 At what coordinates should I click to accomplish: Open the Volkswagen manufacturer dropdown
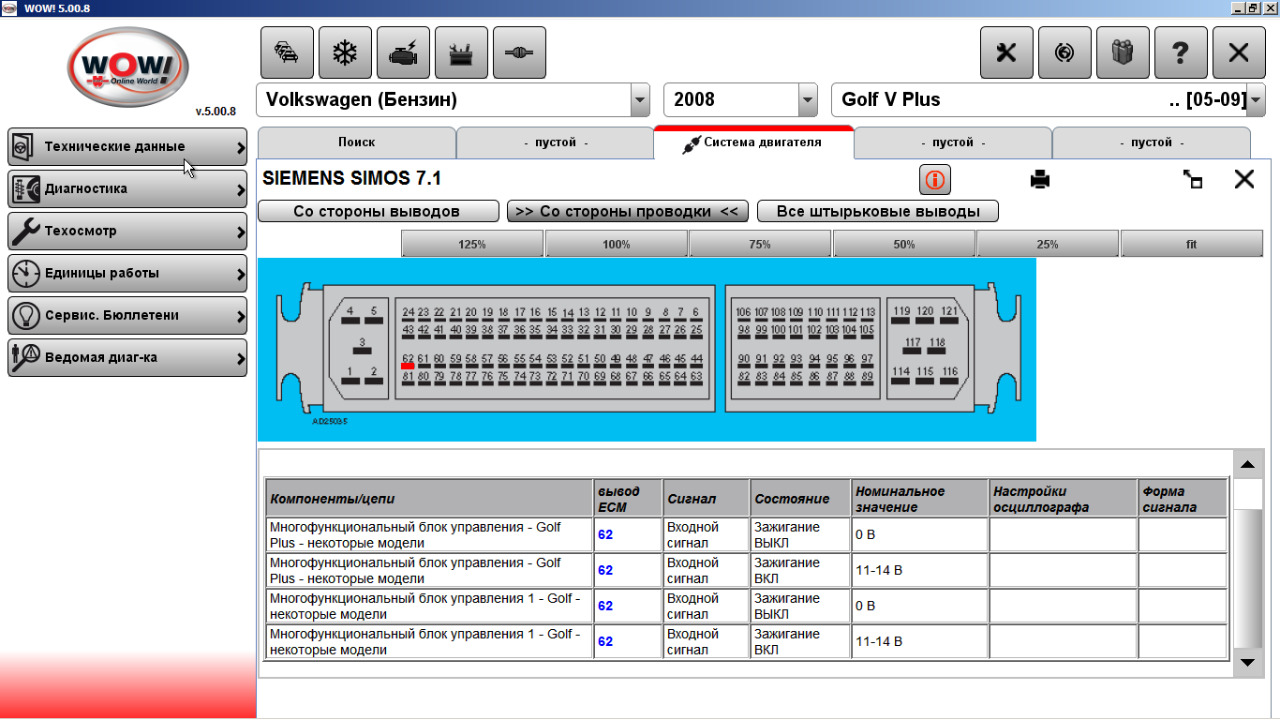pos(640,100)
